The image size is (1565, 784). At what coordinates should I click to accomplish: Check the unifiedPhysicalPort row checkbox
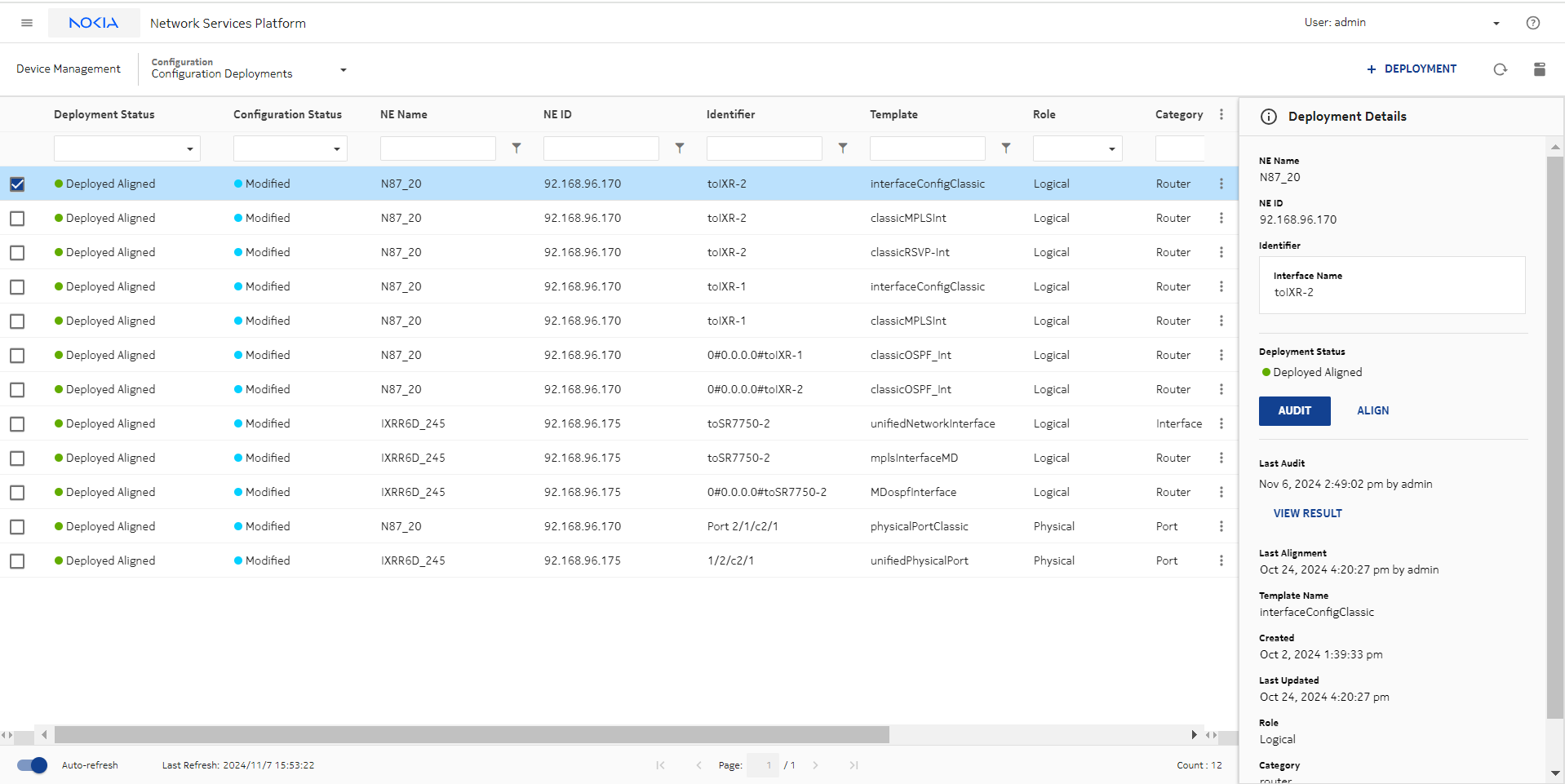(x=17, y=561)
